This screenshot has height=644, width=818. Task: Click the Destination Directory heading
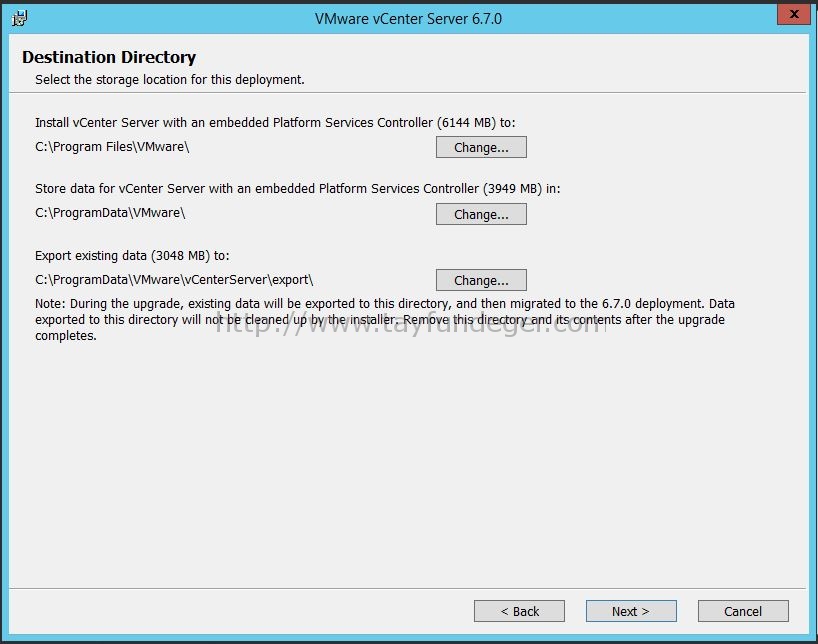[109, 57]
